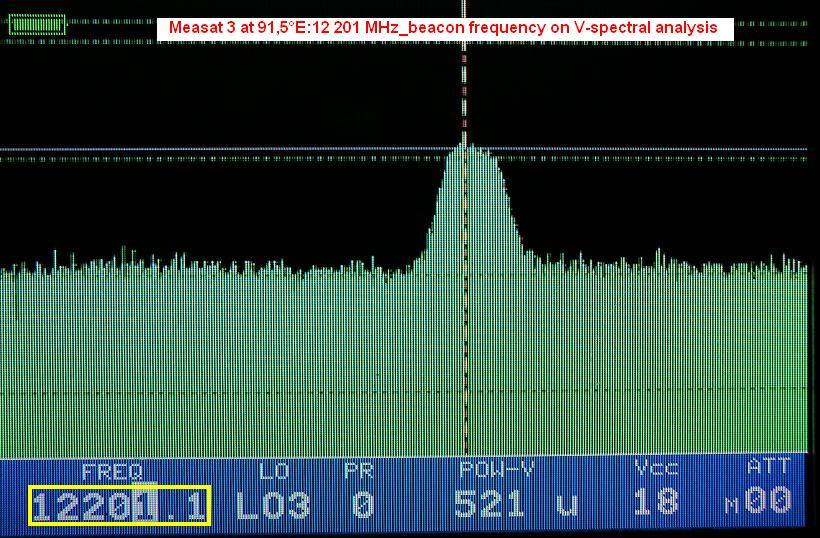820x538 pixels.
Task: Select the 12201.1 frequency input field
Action: (x=119, y=506)
